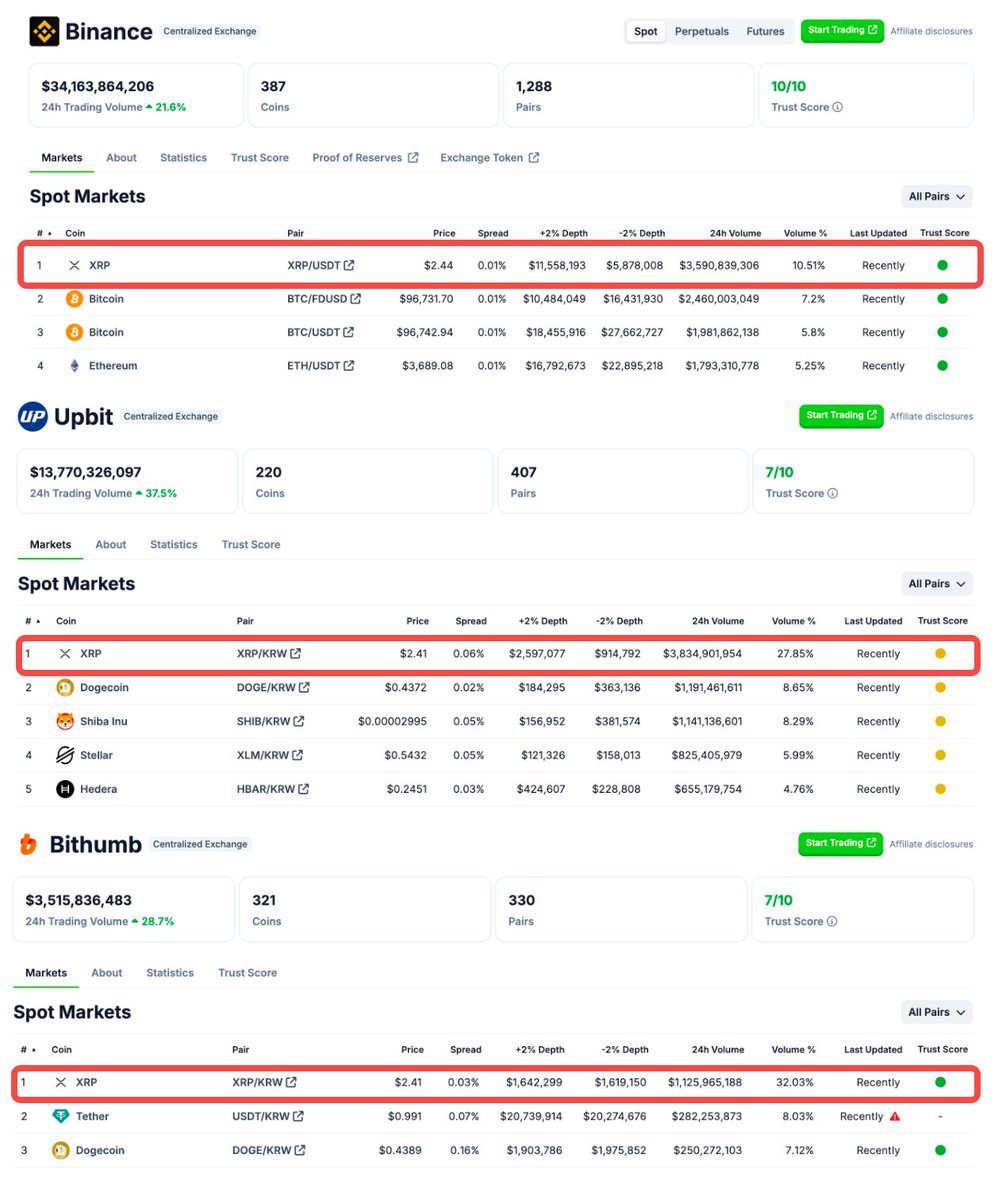Click Start Trading button on Binance

842,30
